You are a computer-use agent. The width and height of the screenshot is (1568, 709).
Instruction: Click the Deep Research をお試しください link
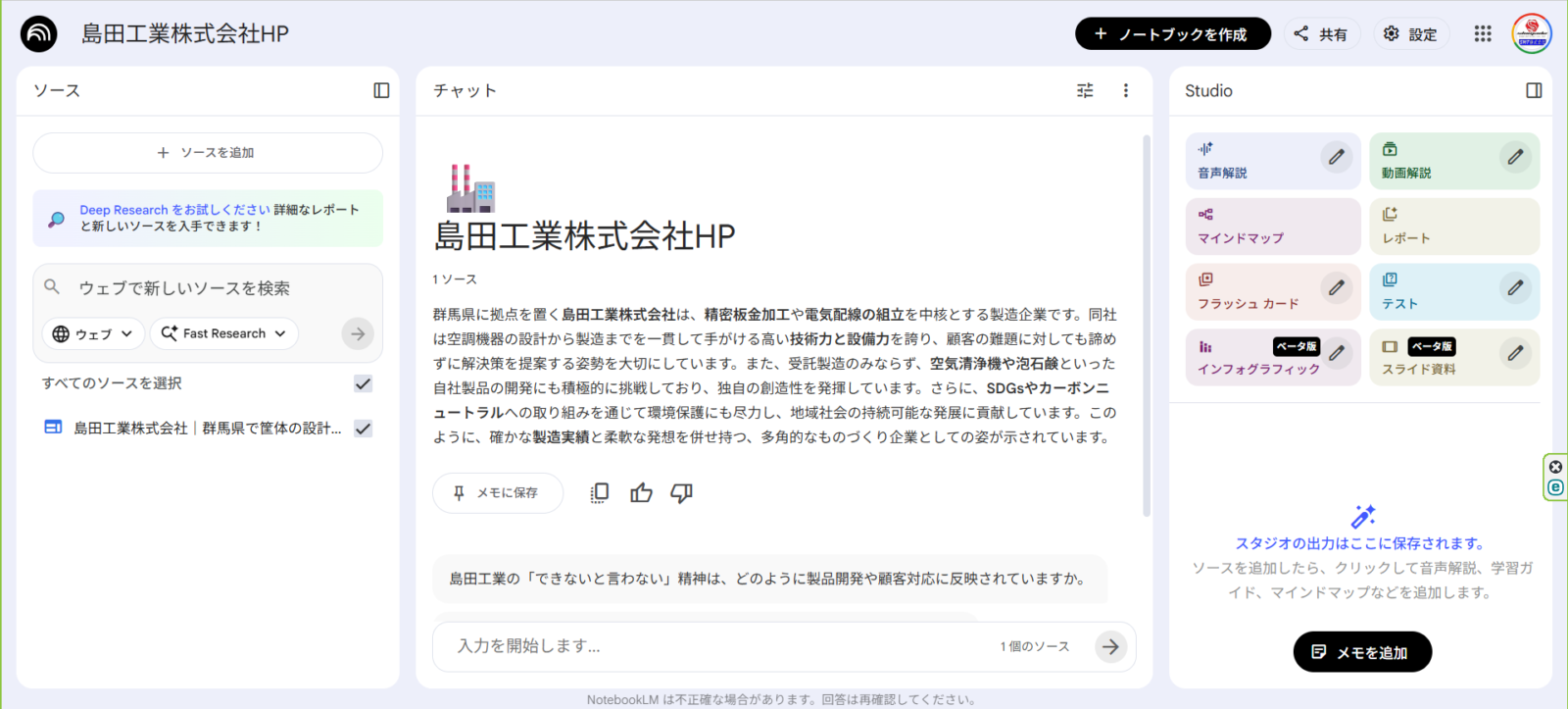(174, 210)
